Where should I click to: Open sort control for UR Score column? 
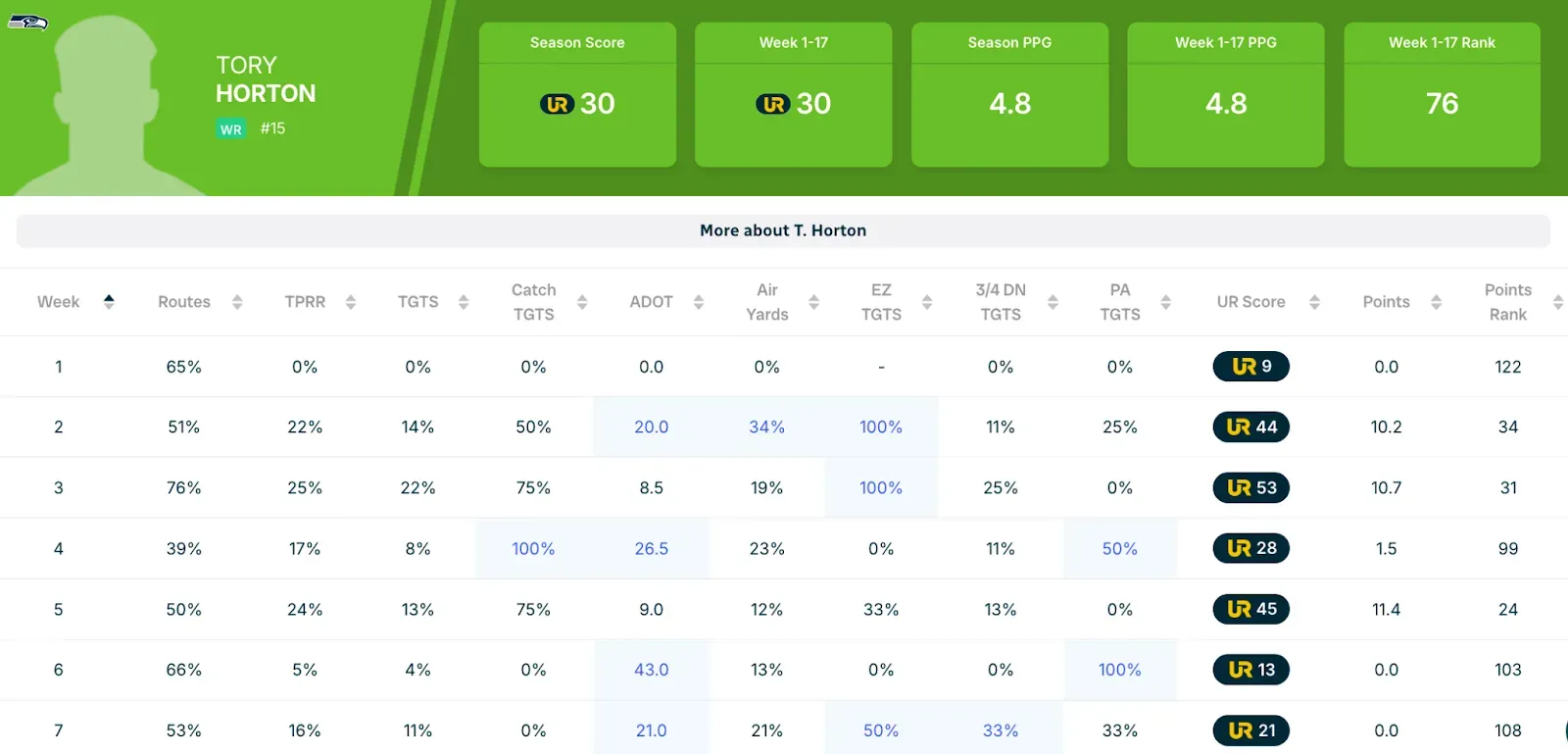[1315, 302]
